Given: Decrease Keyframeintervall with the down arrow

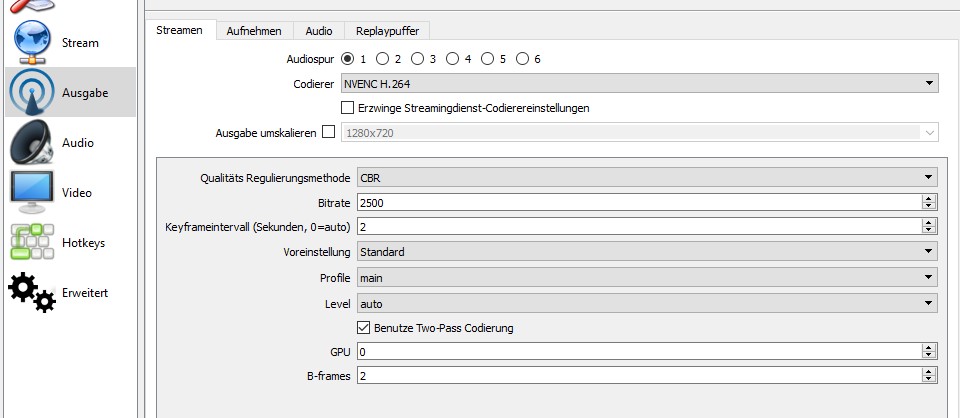Looking at the screenshot, I should pyautogui.click(x=929, y=231).
